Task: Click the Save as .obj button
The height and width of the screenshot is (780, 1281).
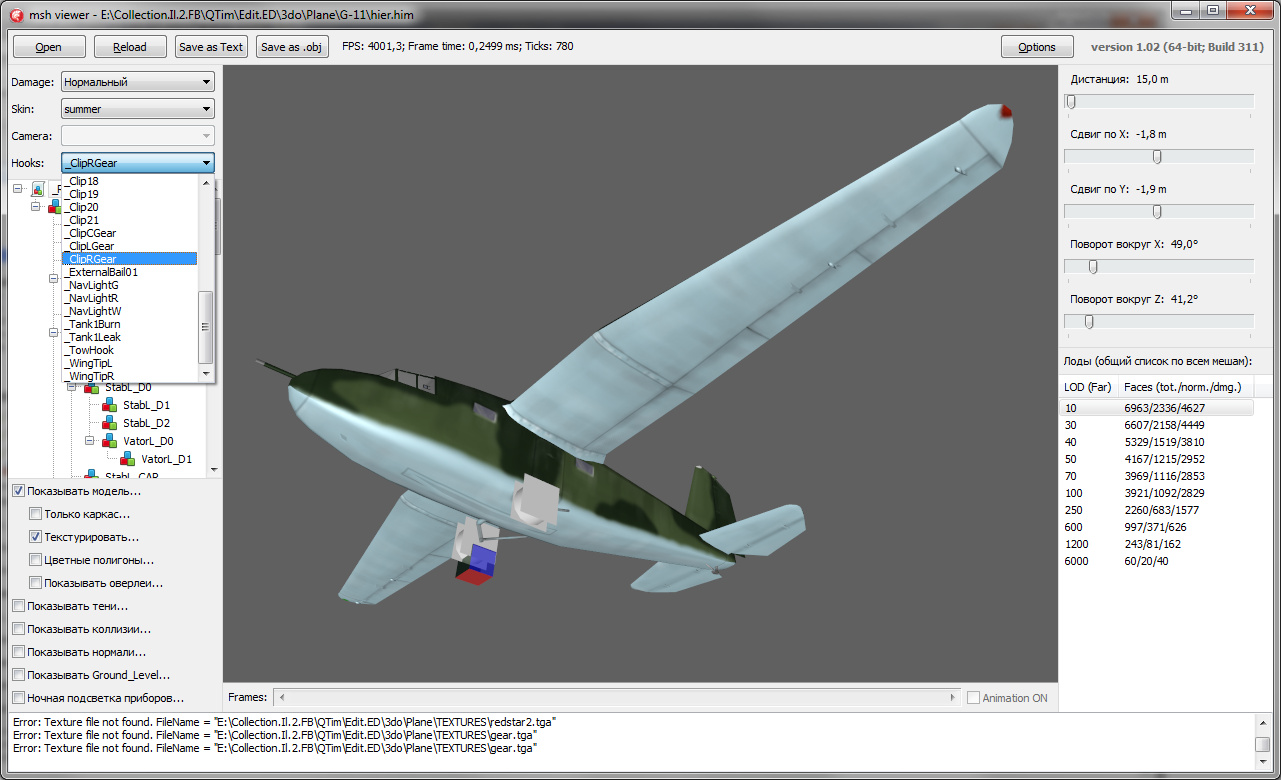Action: tap(291, 47)
